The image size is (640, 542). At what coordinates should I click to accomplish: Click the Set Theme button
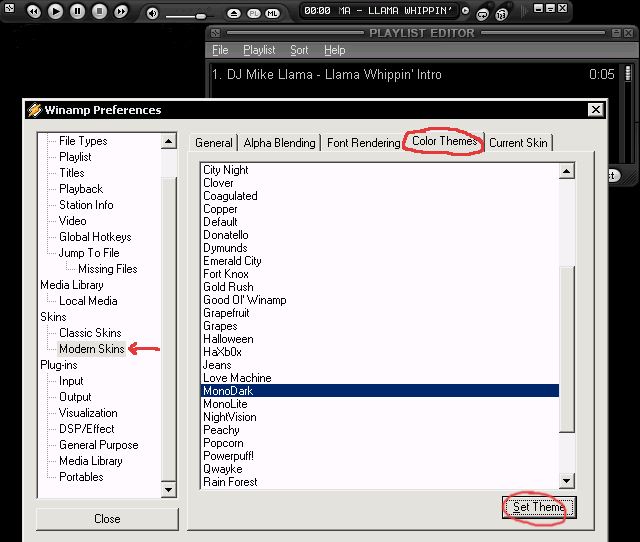pyautogui.click(x=539, y=507)
